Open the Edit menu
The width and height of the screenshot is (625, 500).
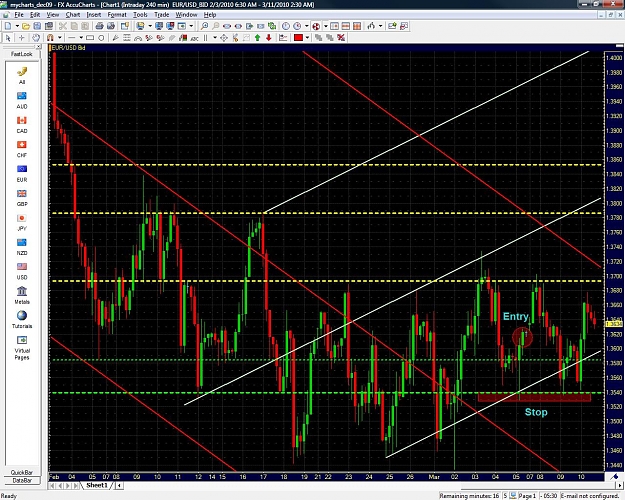(x=35, y=15)
